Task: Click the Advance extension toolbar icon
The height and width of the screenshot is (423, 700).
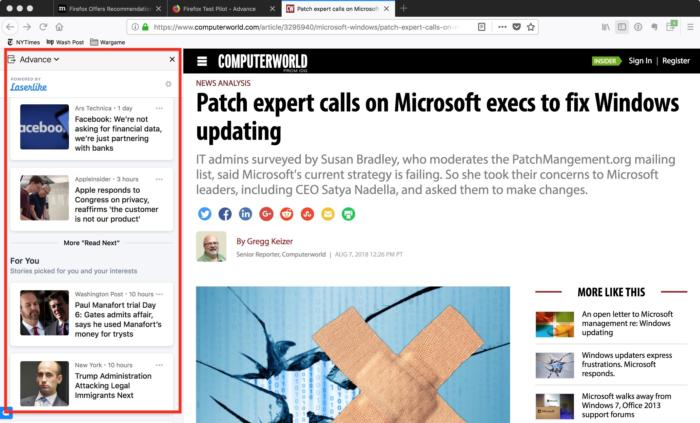Action: (x=671, y=26)
